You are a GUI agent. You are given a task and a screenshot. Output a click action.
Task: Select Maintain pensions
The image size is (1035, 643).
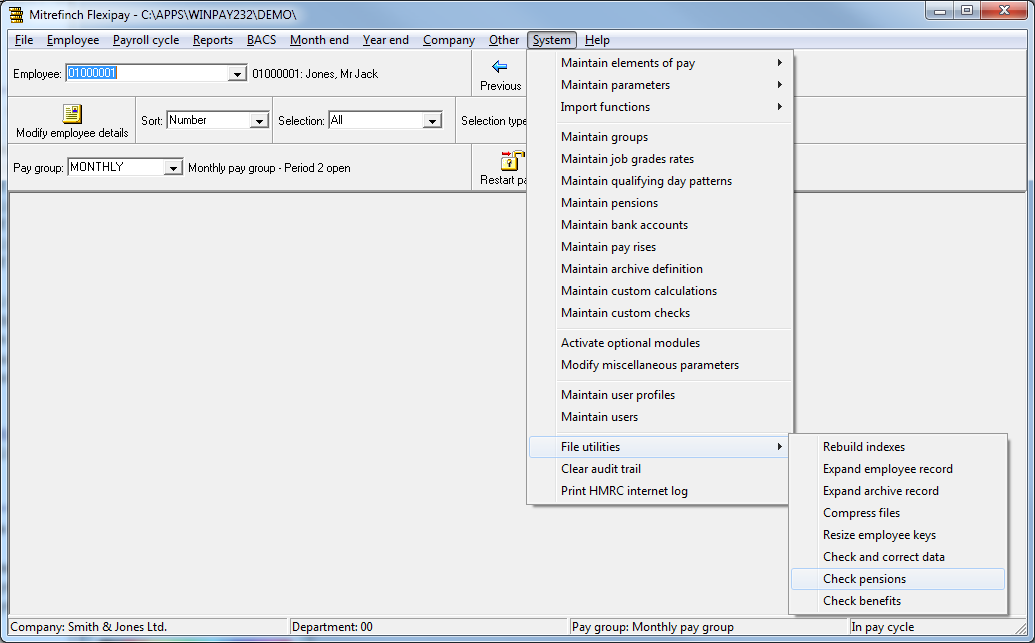660,203
